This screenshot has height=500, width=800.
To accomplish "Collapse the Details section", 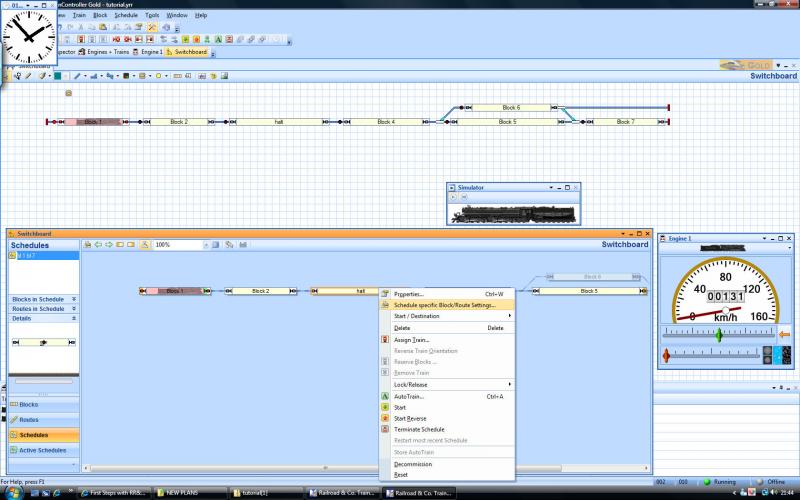I will [73, 319].
